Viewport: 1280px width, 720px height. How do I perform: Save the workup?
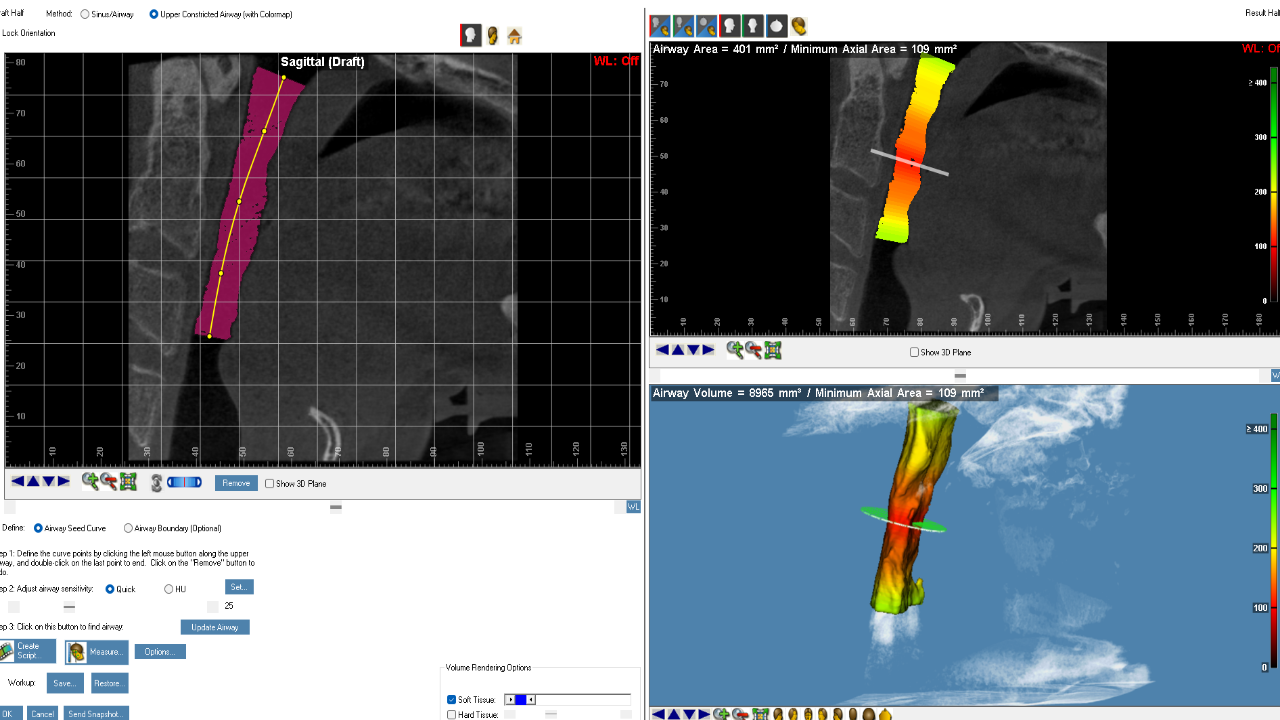pos(66,684)
